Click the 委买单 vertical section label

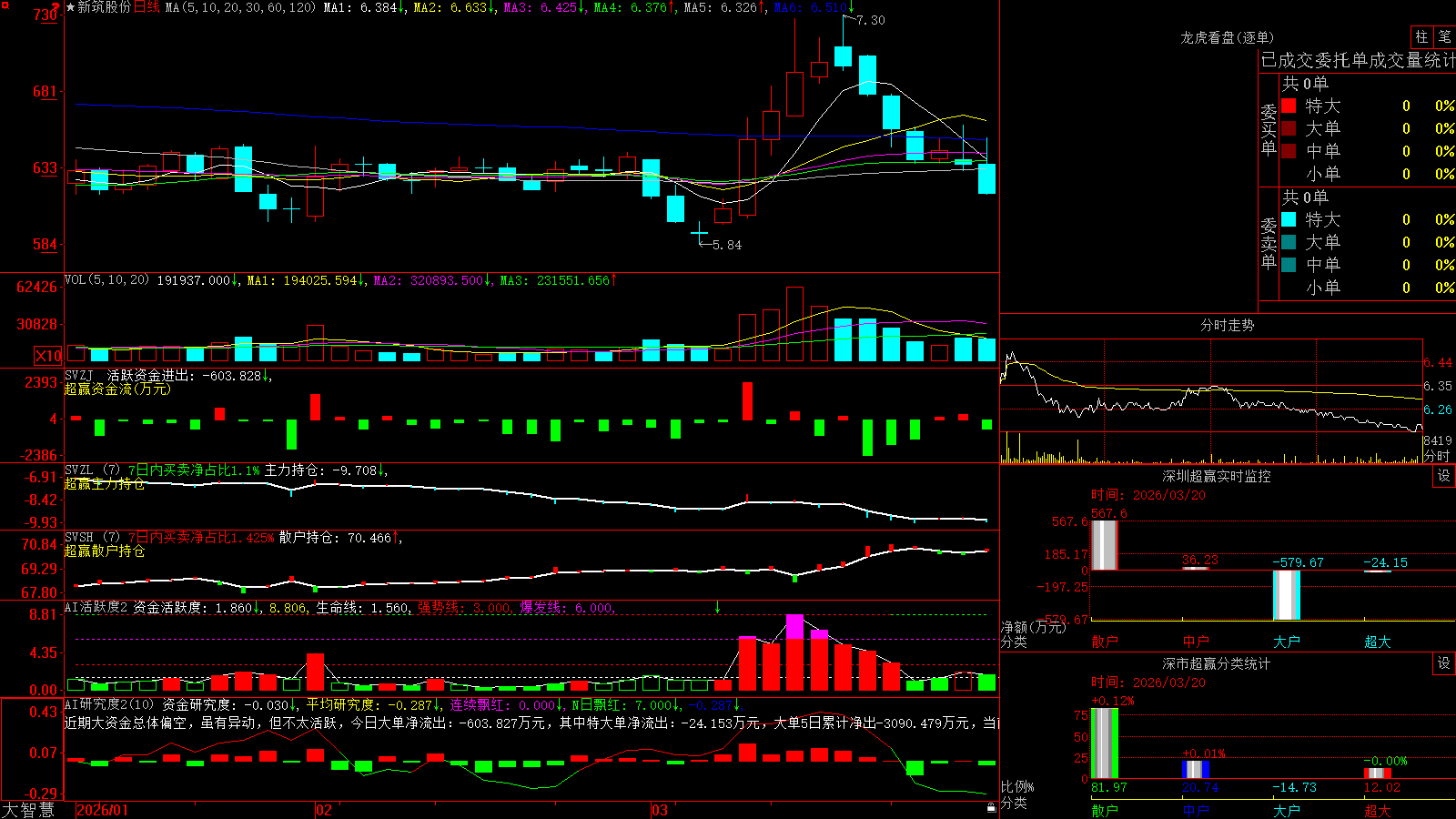[1269, 129]
